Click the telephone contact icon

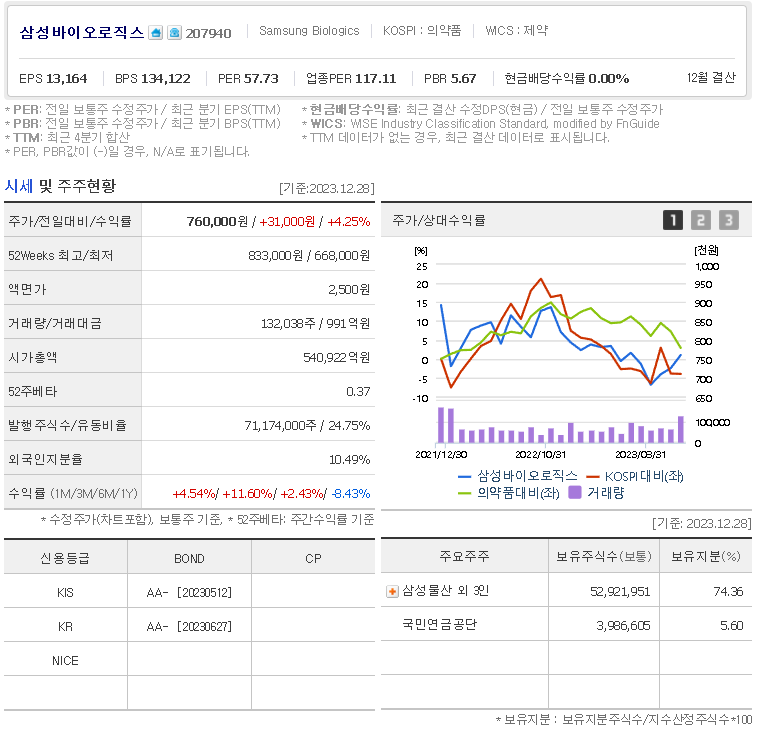coord(174,33)
